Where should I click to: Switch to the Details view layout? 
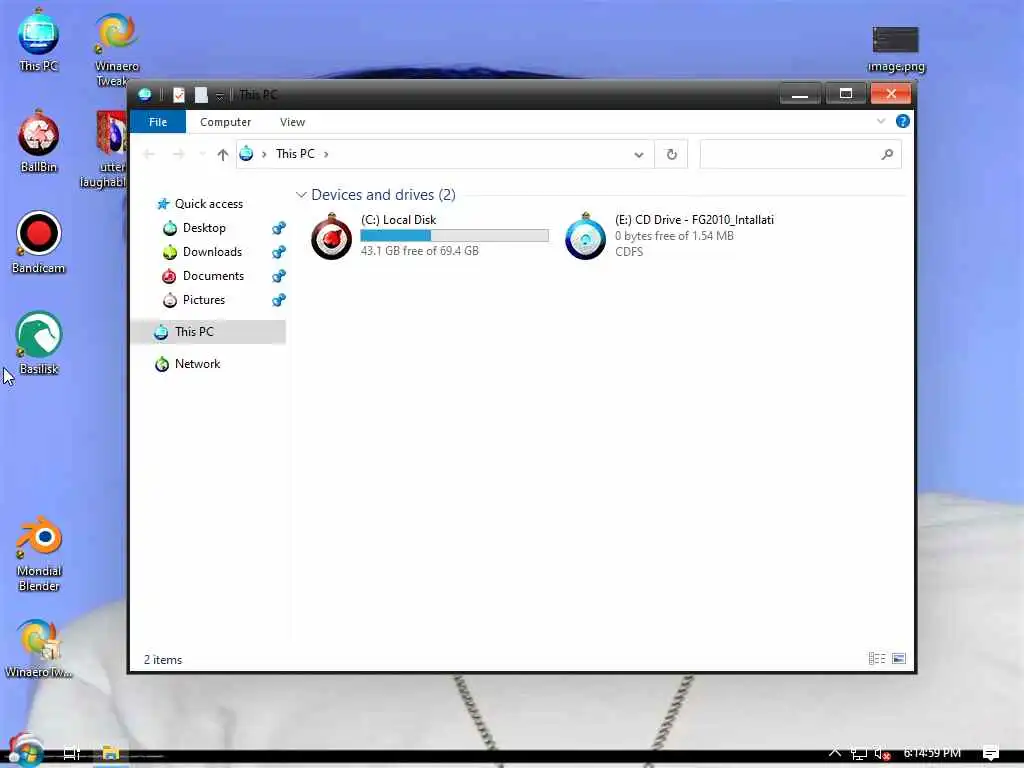tap(876, 658)
